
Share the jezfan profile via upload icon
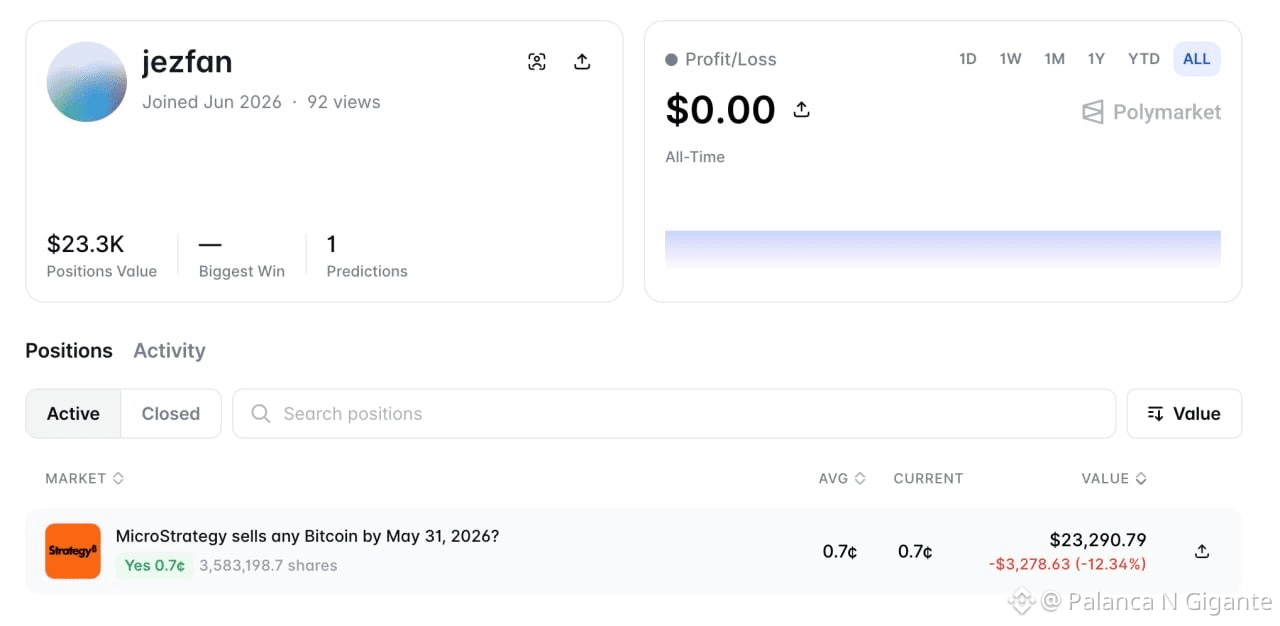click(x=582, y=62)
